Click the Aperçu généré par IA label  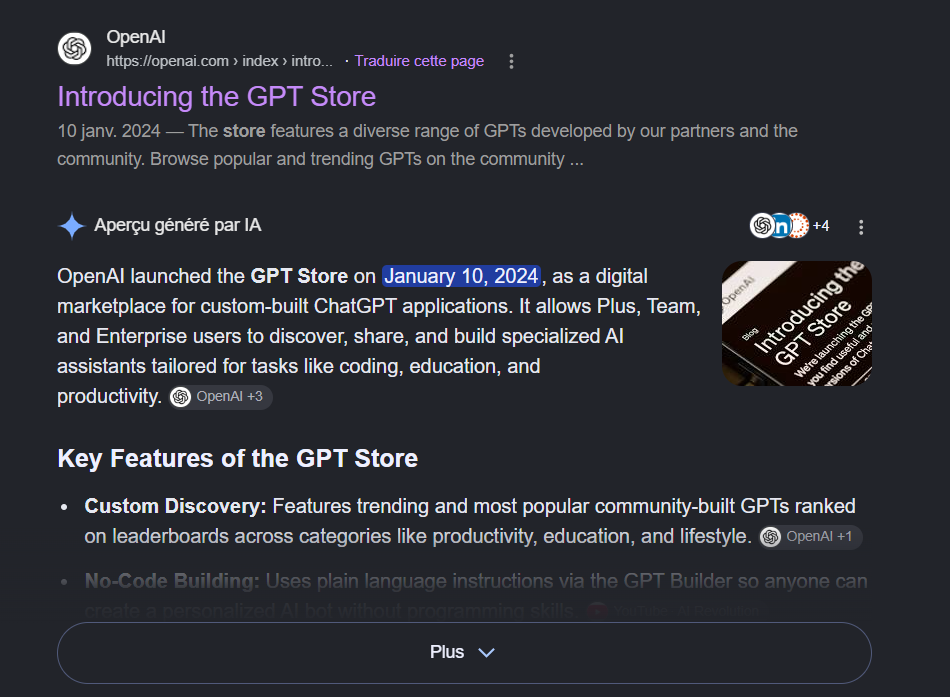click(x=178, y=225)
